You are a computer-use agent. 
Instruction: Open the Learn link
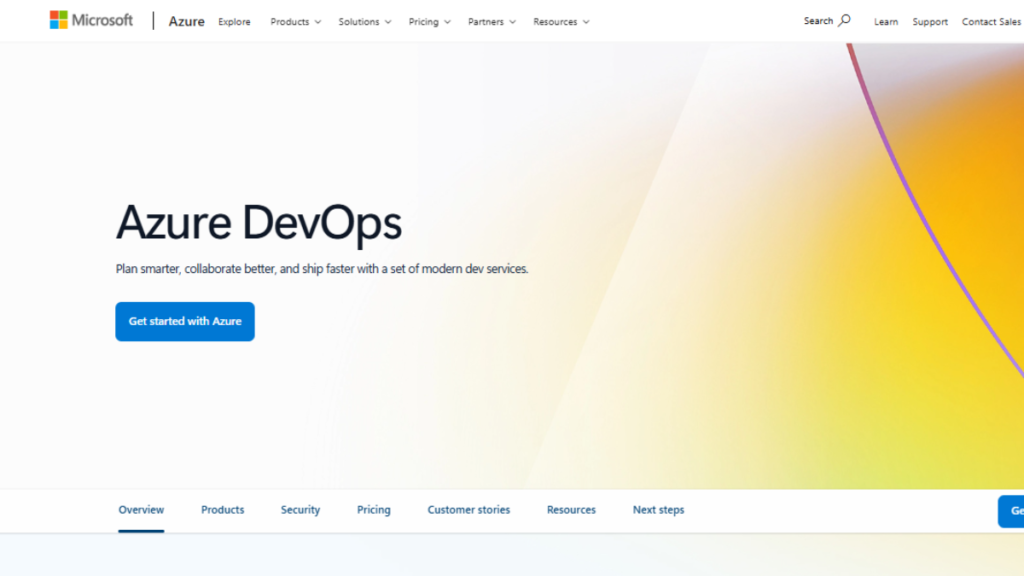coord(885,22)
